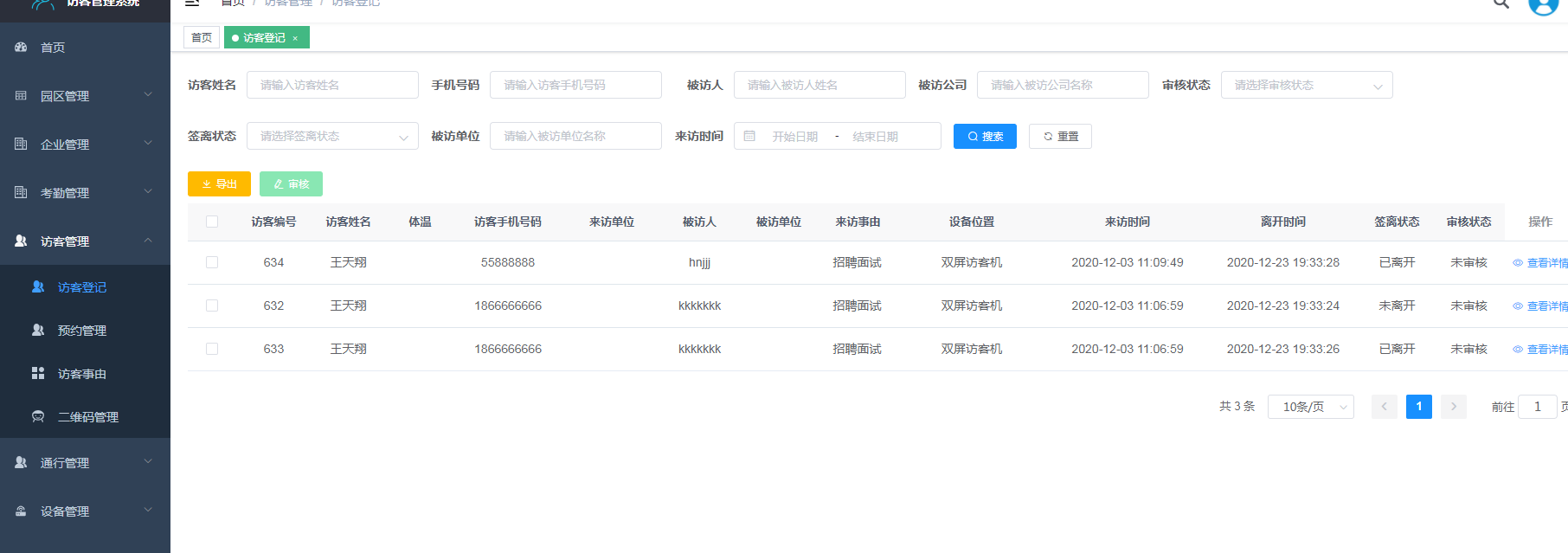1568x553 pixels.
Task: Close the 访客登记 tab
Action: (x=295, y=38)
